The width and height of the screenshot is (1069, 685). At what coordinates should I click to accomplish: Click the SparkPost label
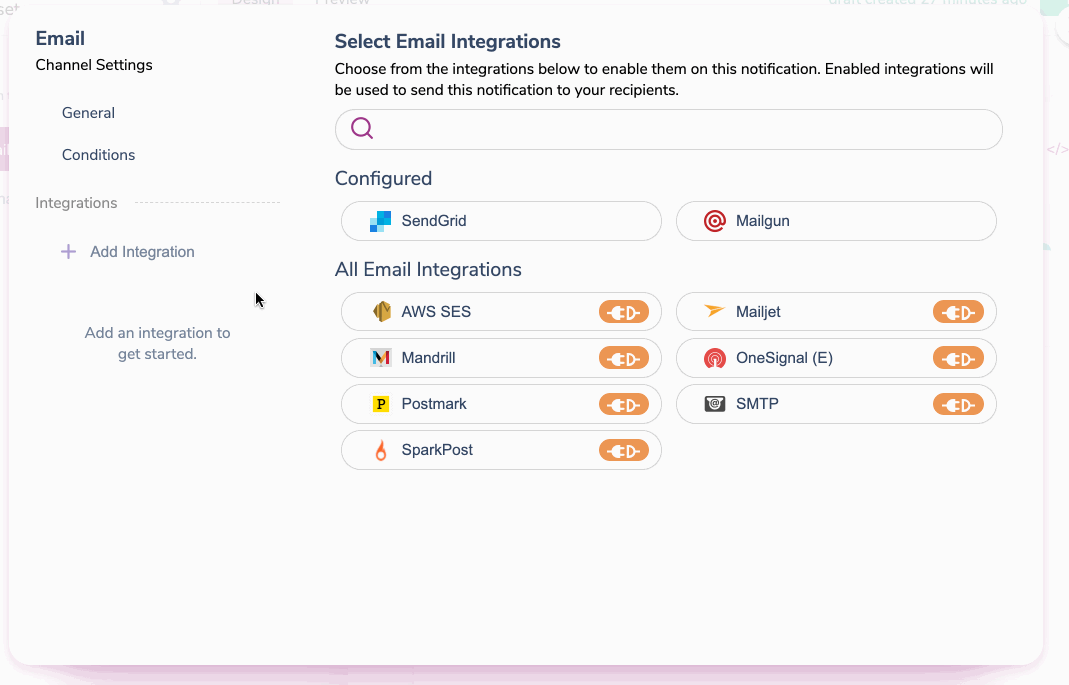click(x=436, y=450)
